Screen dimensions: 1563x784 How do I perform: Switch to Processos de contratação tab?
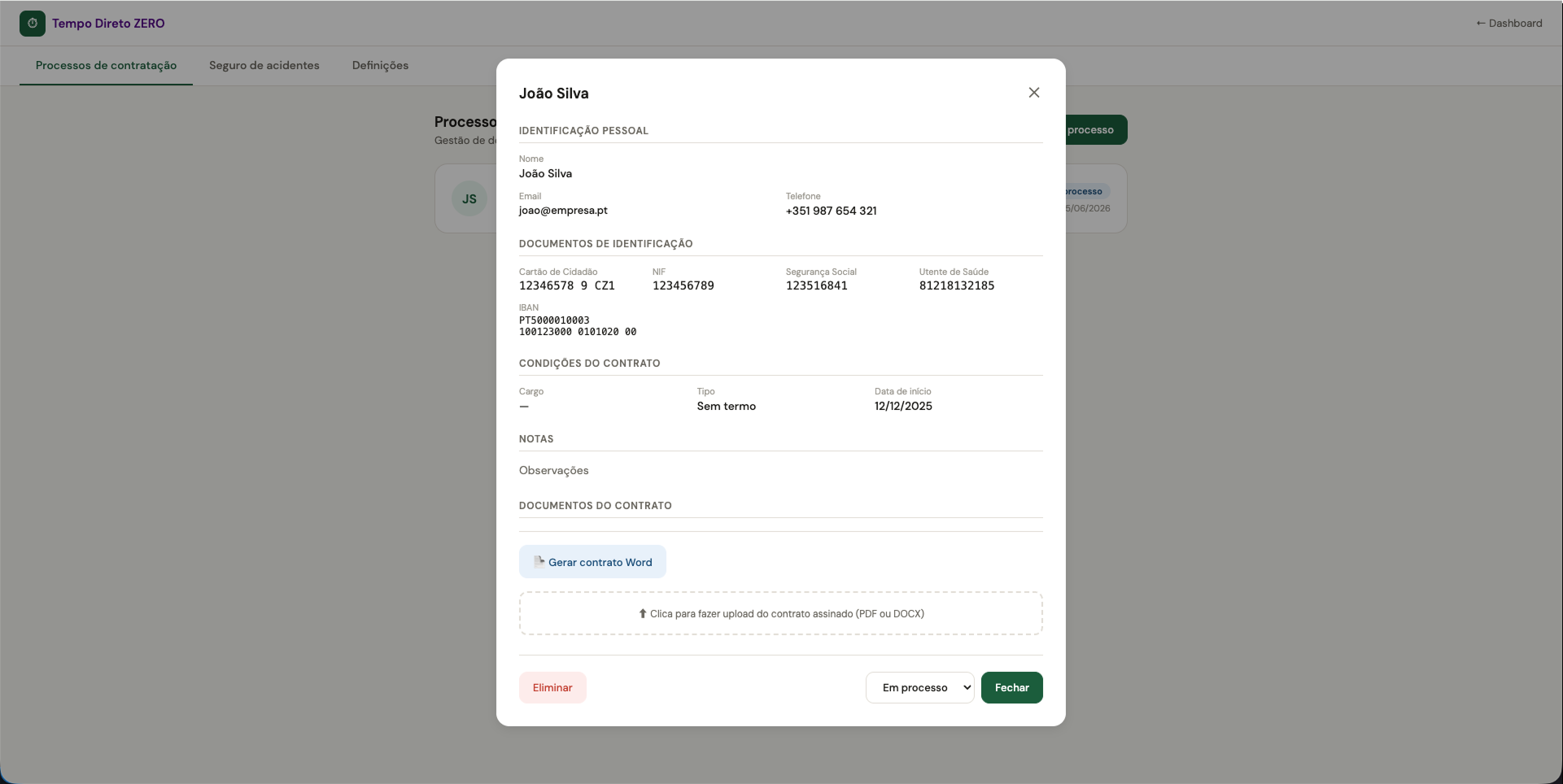click(x=106, y=65)
